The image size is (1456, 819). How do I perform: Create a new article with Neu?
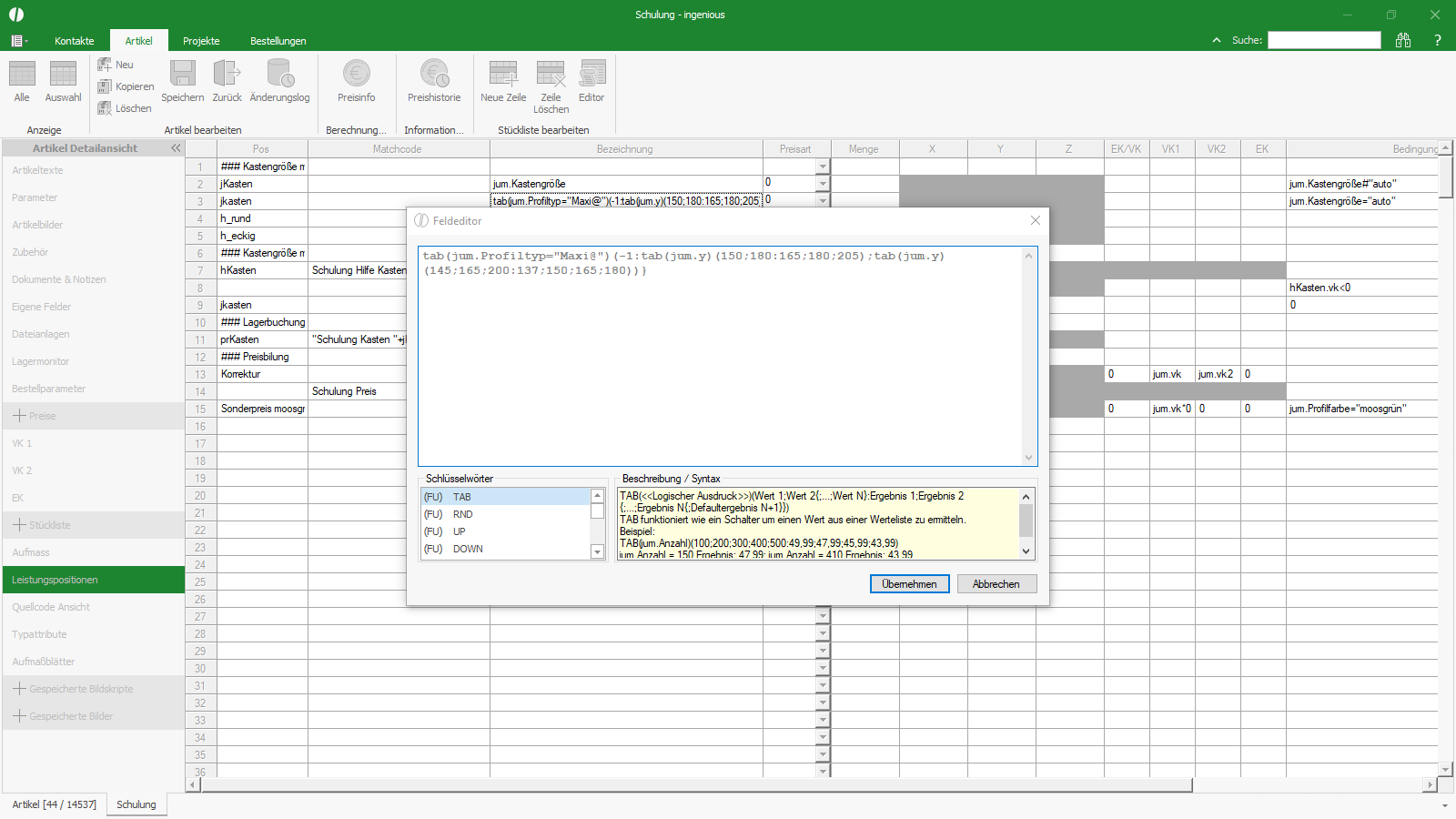116,65
